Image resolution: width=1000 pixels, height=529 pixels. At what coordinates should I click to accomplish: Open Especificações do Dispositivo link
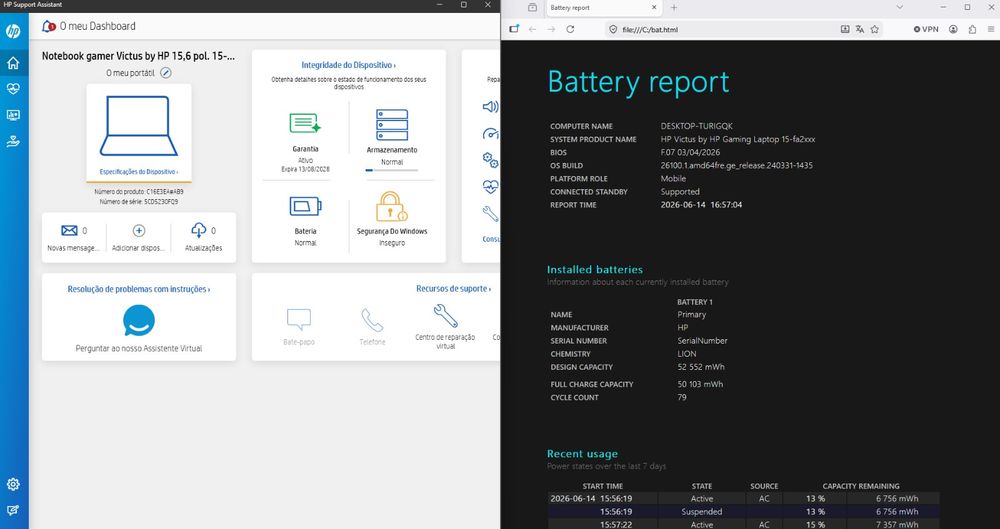coord(138,172)
